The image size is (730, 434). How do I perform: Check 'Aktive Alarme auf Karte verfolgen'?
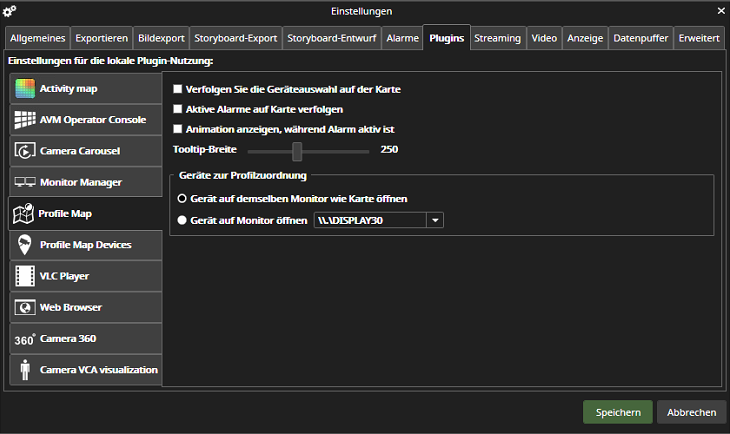click(x=177, y=109)
